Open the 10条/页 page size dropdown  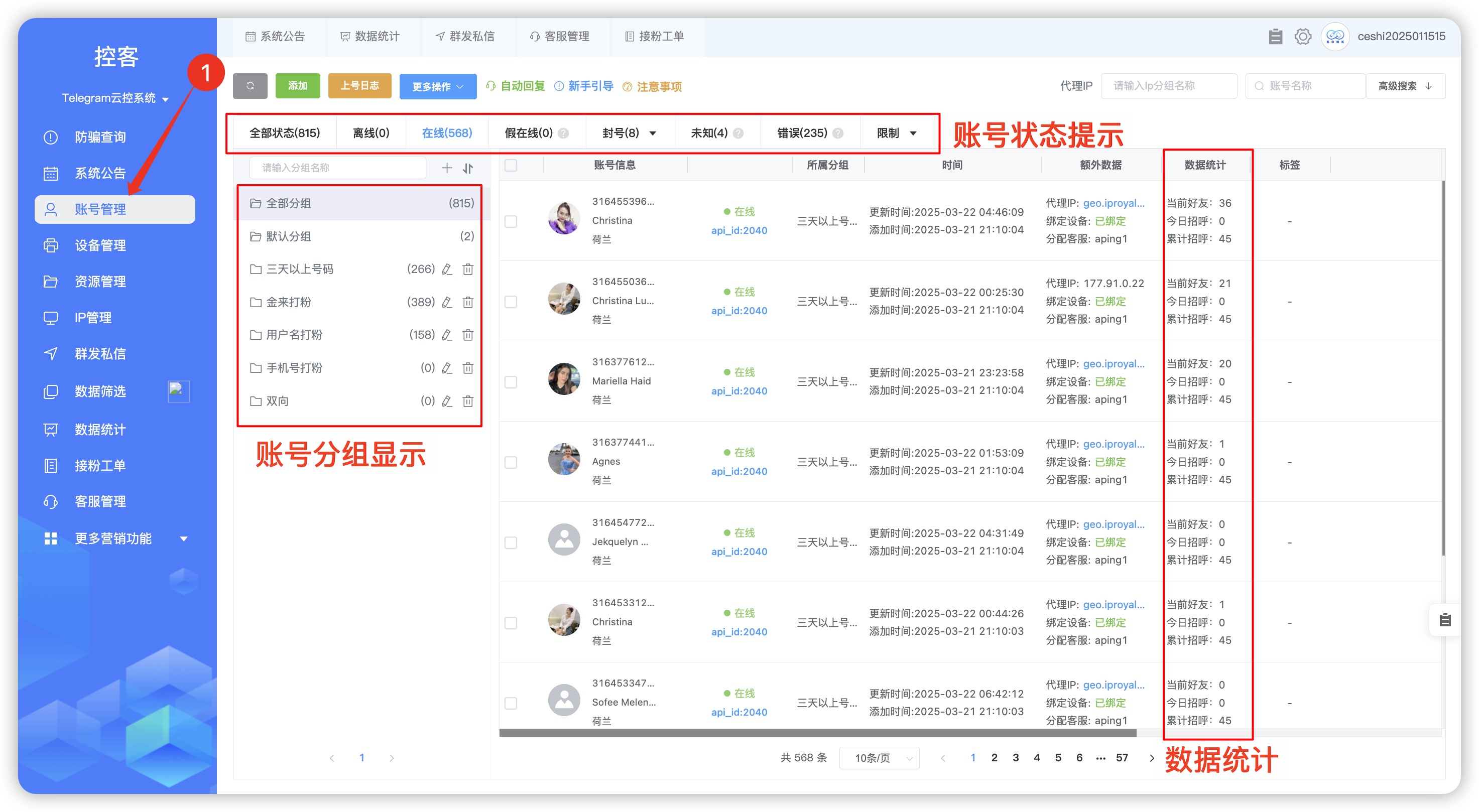point(879,758)
